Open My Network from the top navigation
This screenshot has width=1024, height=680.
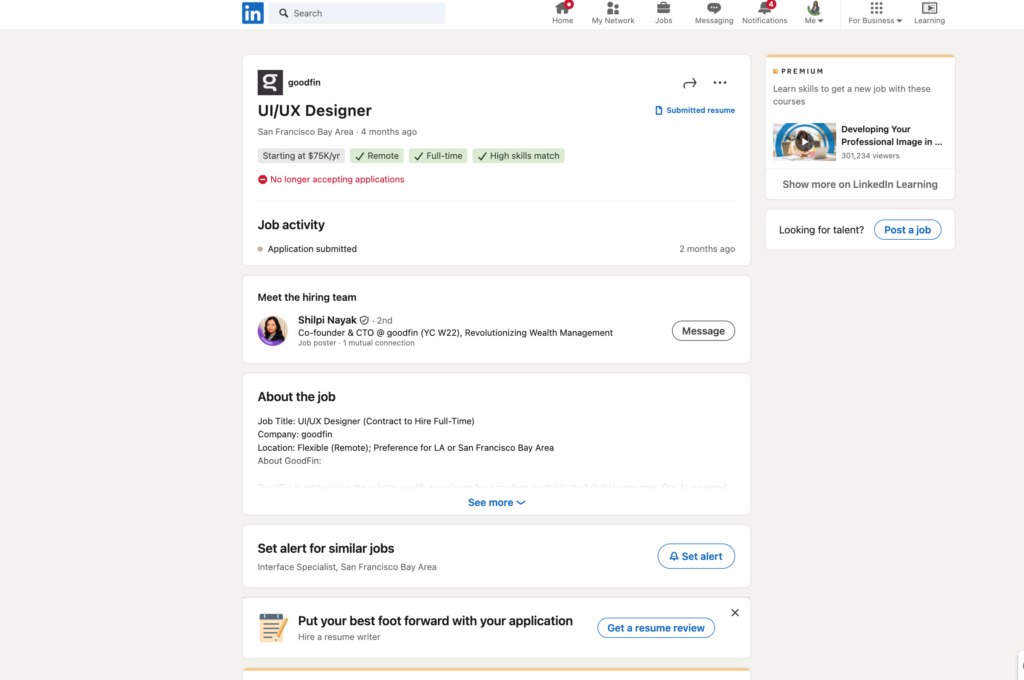coord(613,13)
